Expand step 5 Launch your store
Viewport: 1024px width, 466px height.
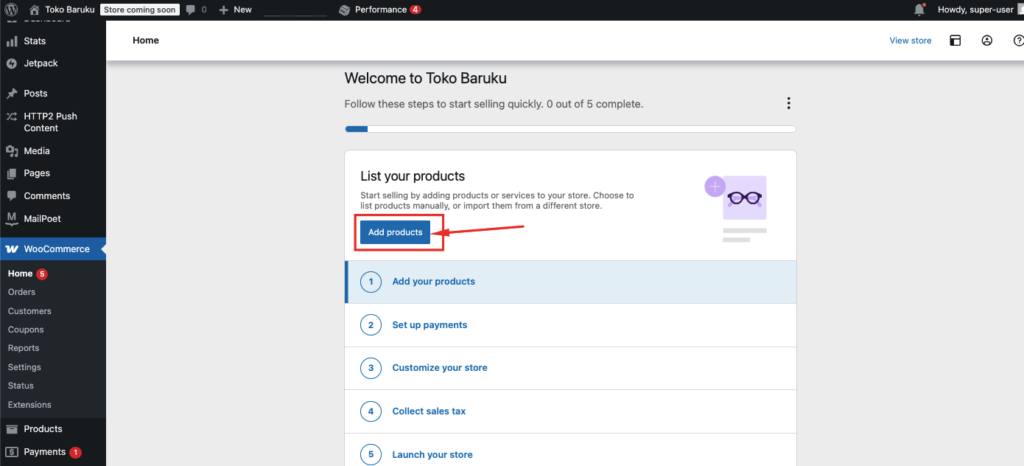tap(571, 450)
